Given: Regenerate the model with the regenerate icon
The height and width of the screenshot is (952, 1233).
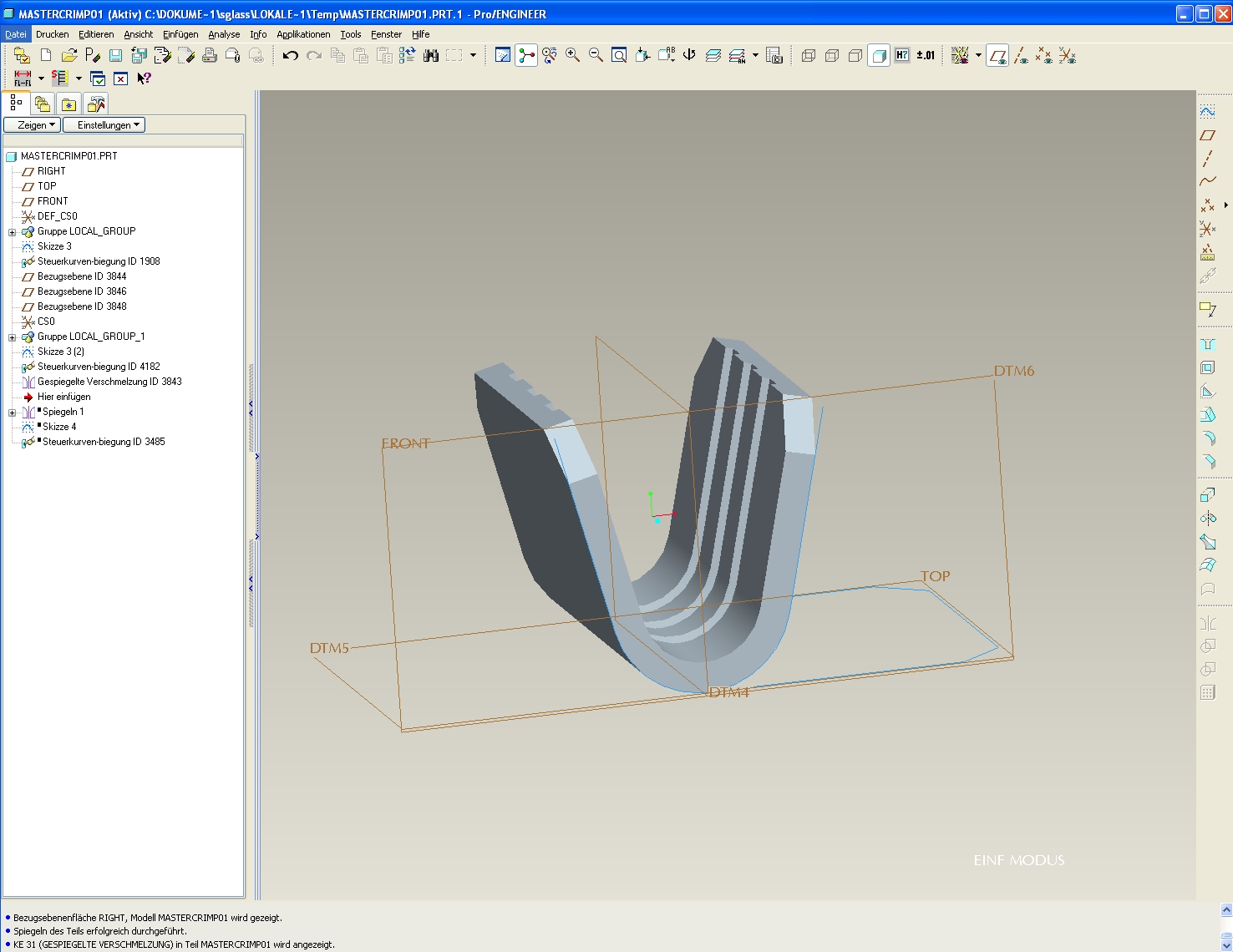Looking at the screenshot, I should 408,55.
